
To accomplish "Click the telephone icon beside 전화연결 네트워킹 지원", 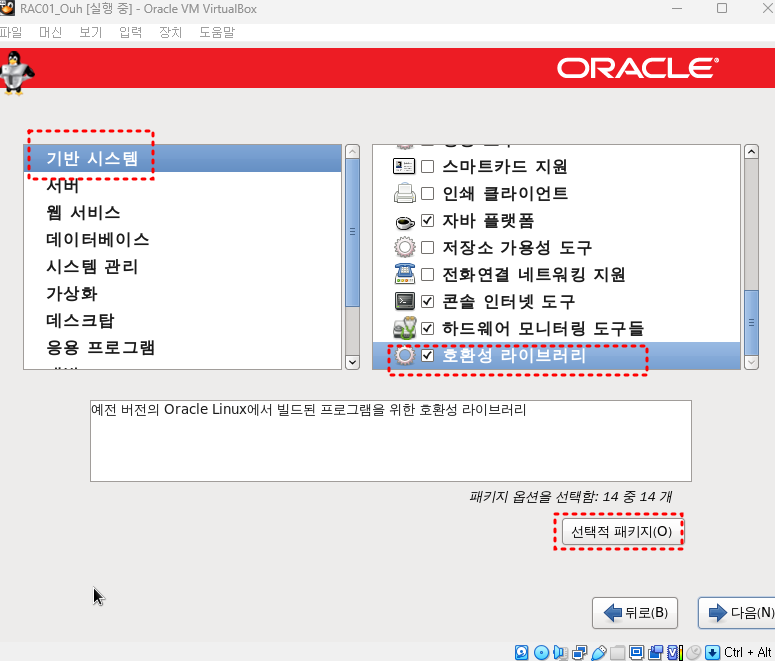I will pos(404,274).
